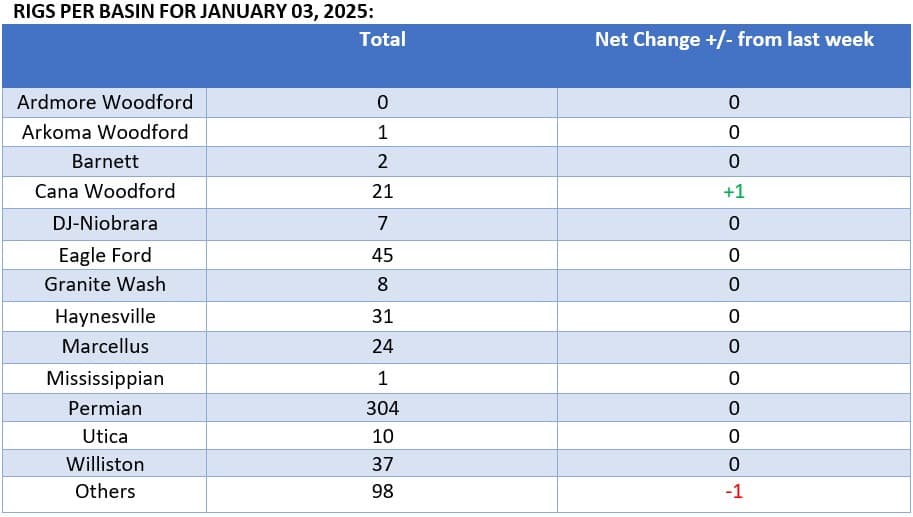Click the red -1 net change value
Screen dimensions: 913x517
[734, 492]
